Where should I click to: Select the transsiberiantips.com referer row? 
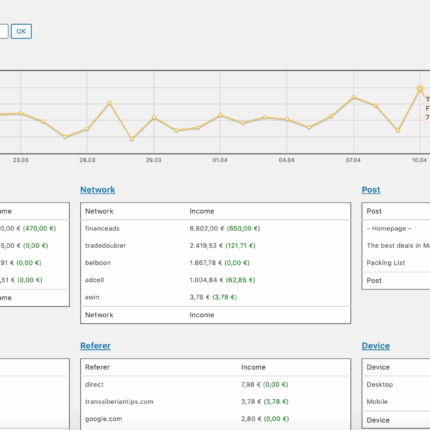pos(215,402)
